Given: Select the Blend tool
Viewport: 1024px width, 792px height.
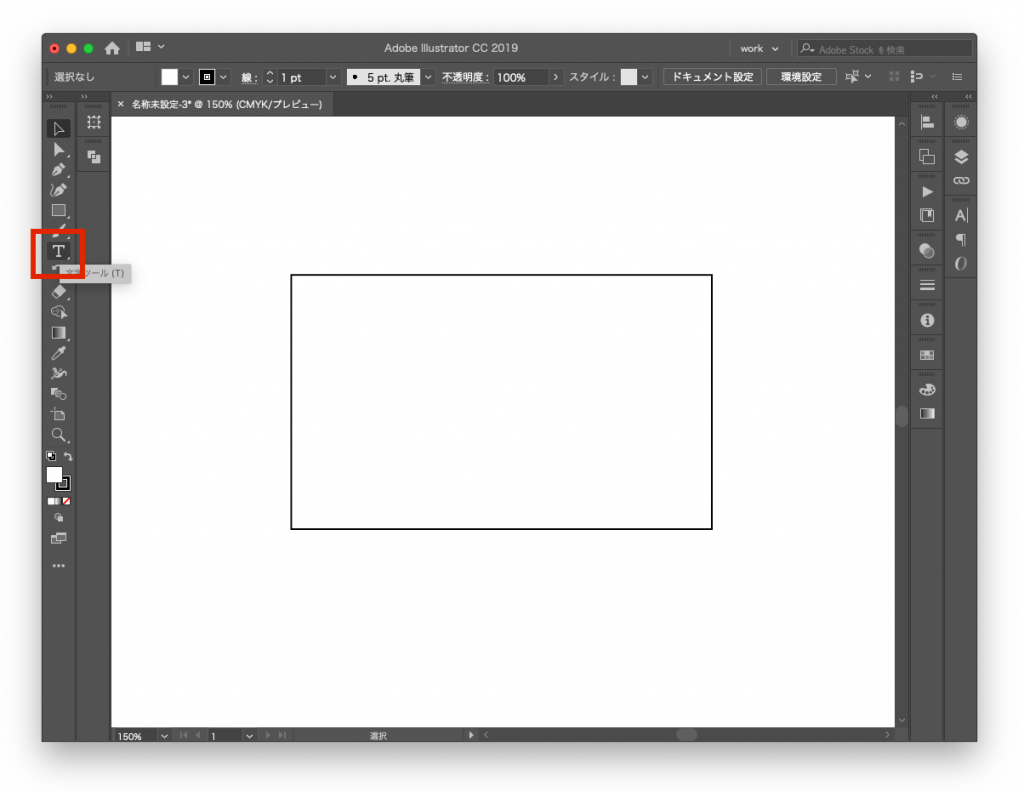Looking at the screenshot, I should [59, 394].
